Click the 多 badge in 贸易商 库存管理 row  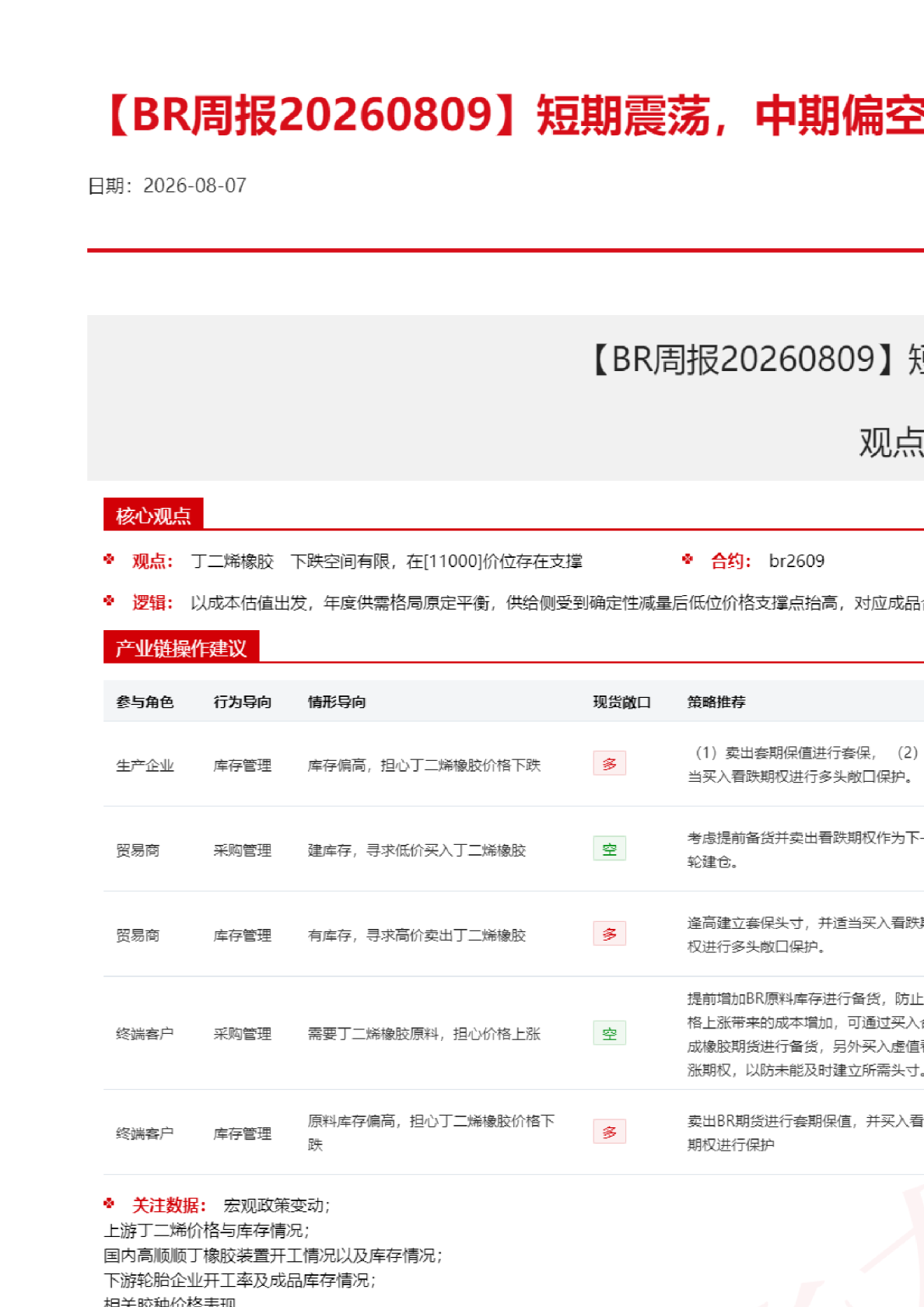(x=610, y=934)
